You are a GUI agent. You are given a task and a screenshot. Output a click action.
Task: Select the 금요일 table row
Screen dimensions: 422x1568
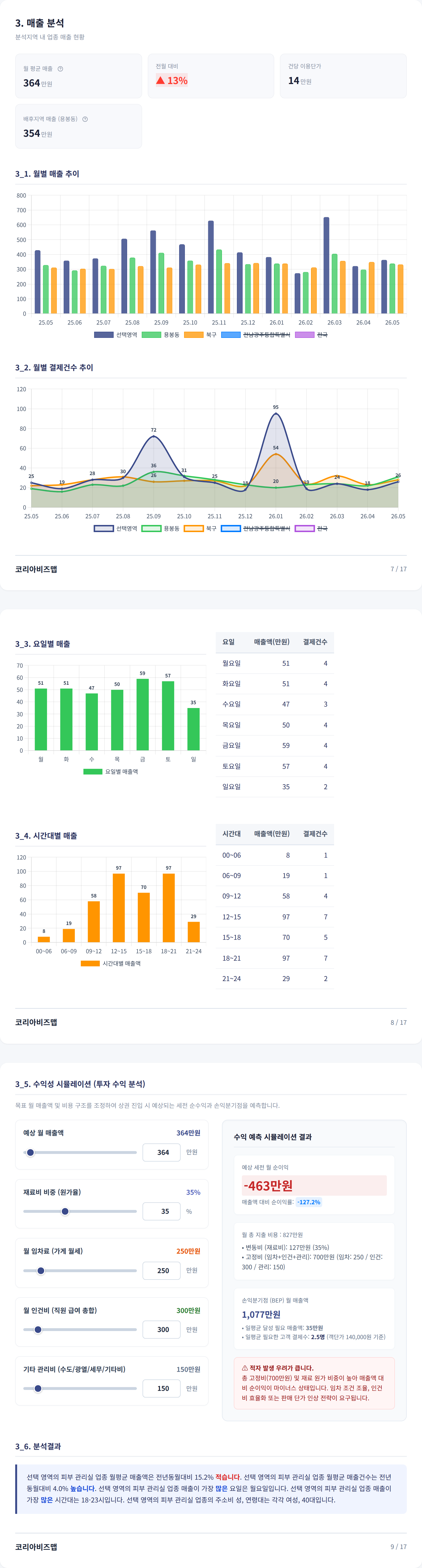coord(275,746)
